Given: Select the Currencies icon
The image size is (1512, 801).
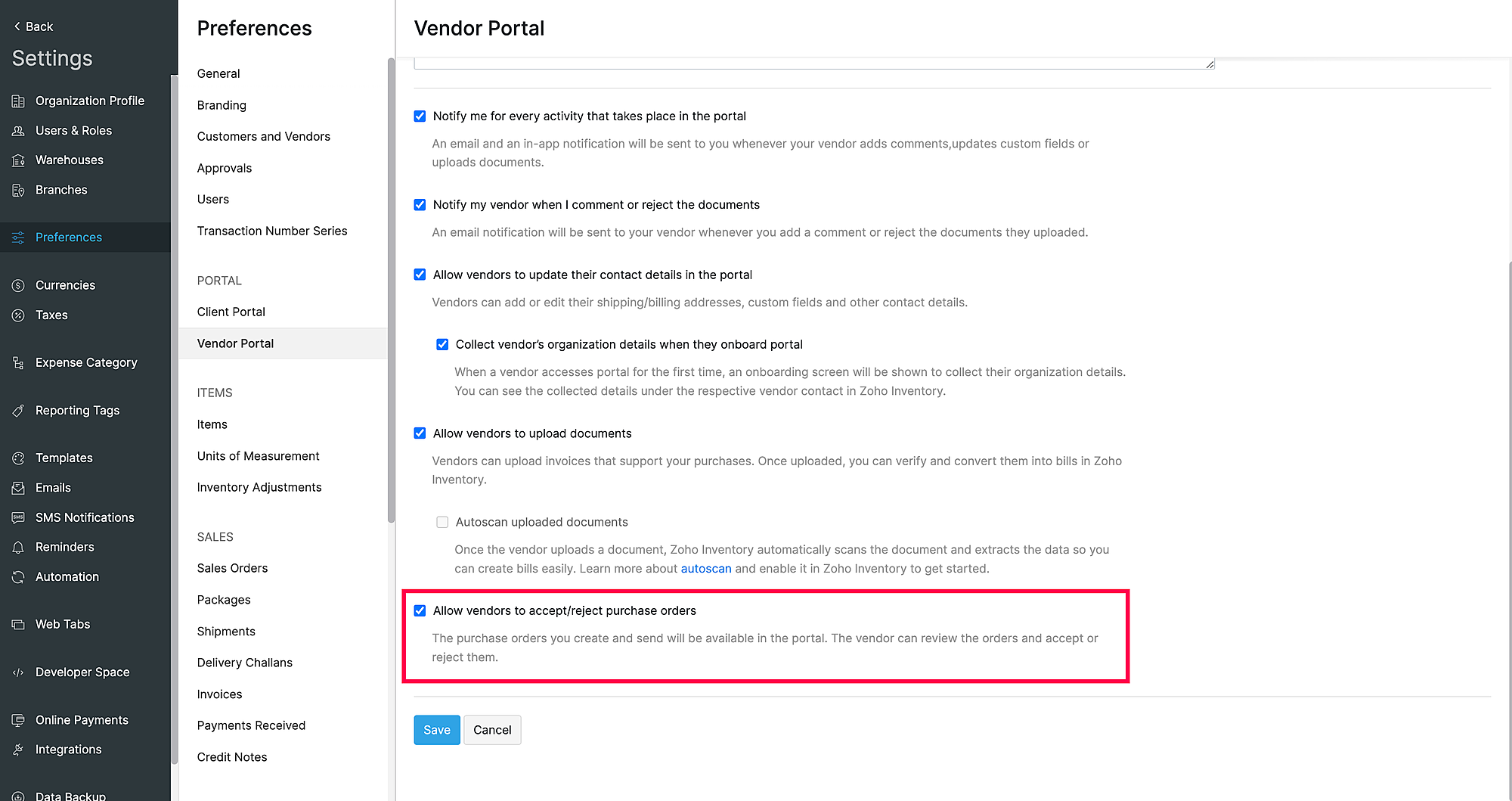Looking at the screenshot, I should pyautogui.click(x=18, y=285).
